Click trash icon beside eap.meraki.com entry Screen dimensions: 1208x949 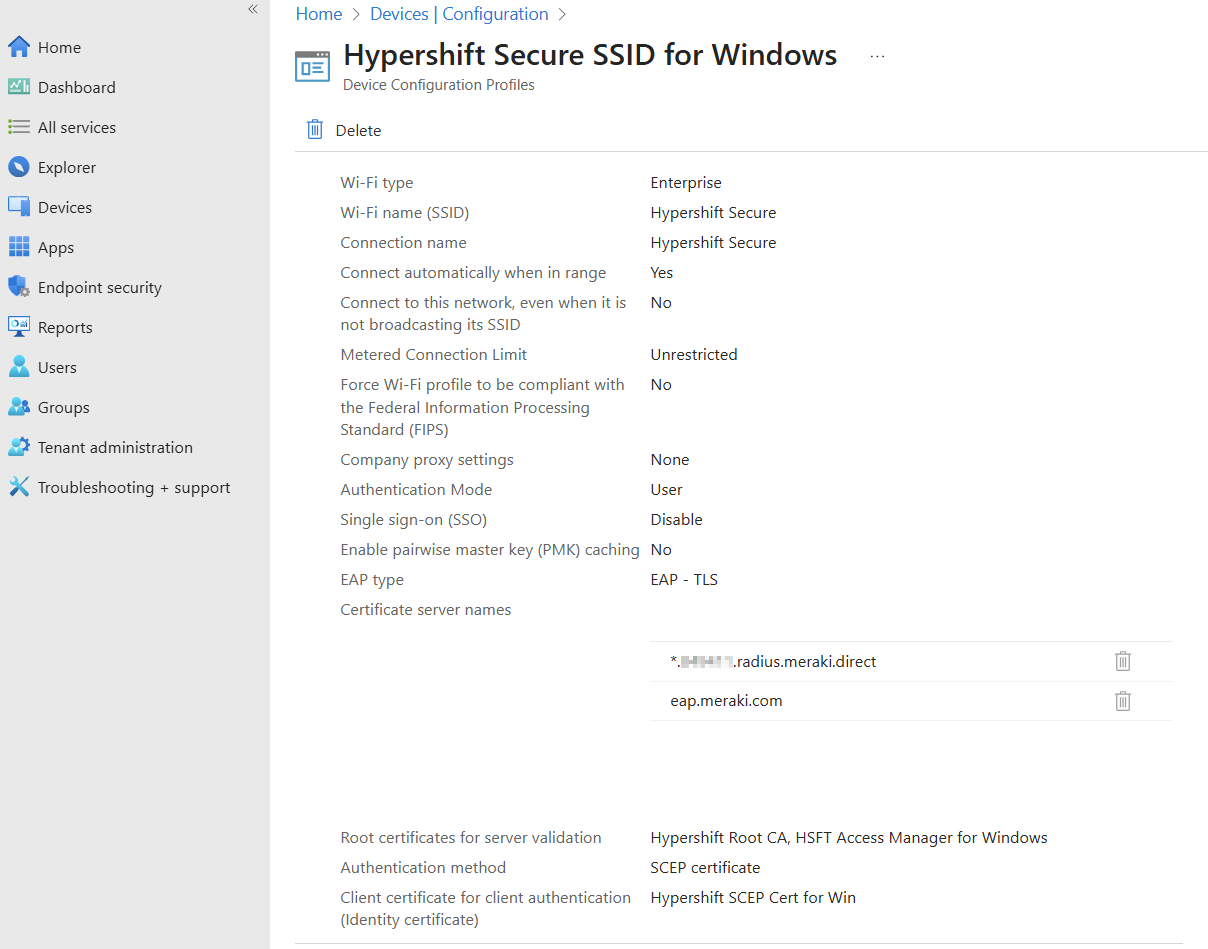click(1123, 701)
